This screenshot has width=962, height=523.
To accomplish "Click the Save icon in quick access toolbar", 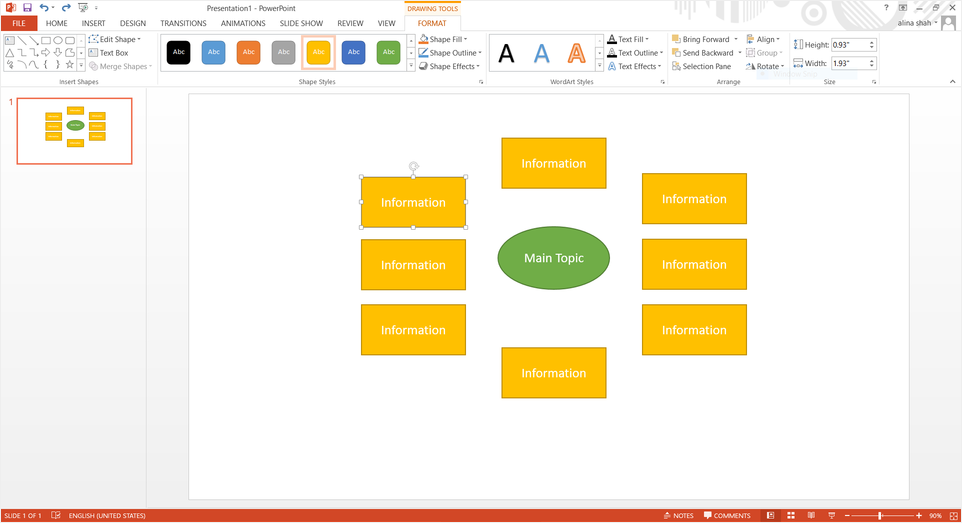I will 27,8.
